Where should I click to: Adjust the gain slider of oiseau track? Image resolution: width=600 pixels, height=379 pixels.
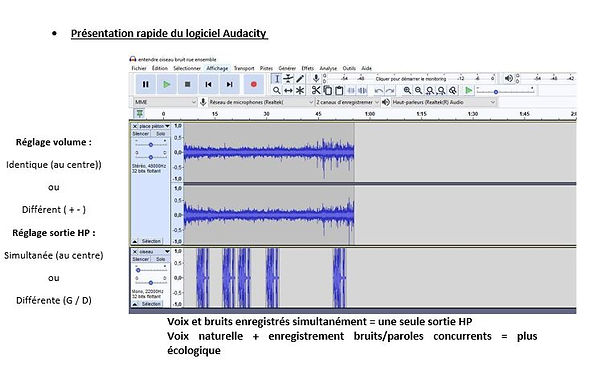[x=151, y=270]
